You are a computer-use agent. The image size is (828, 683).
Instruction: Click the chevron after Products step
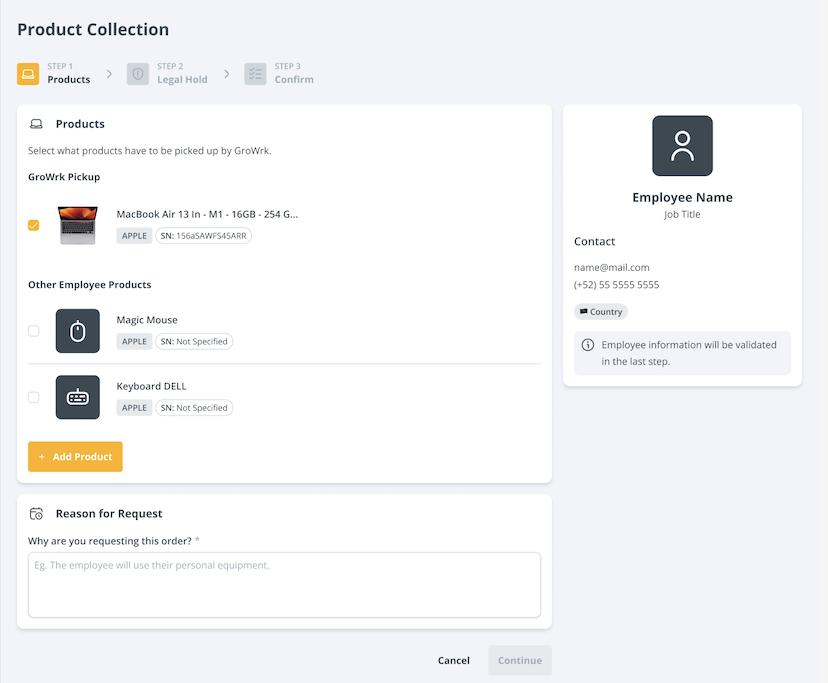pos(109,74)
